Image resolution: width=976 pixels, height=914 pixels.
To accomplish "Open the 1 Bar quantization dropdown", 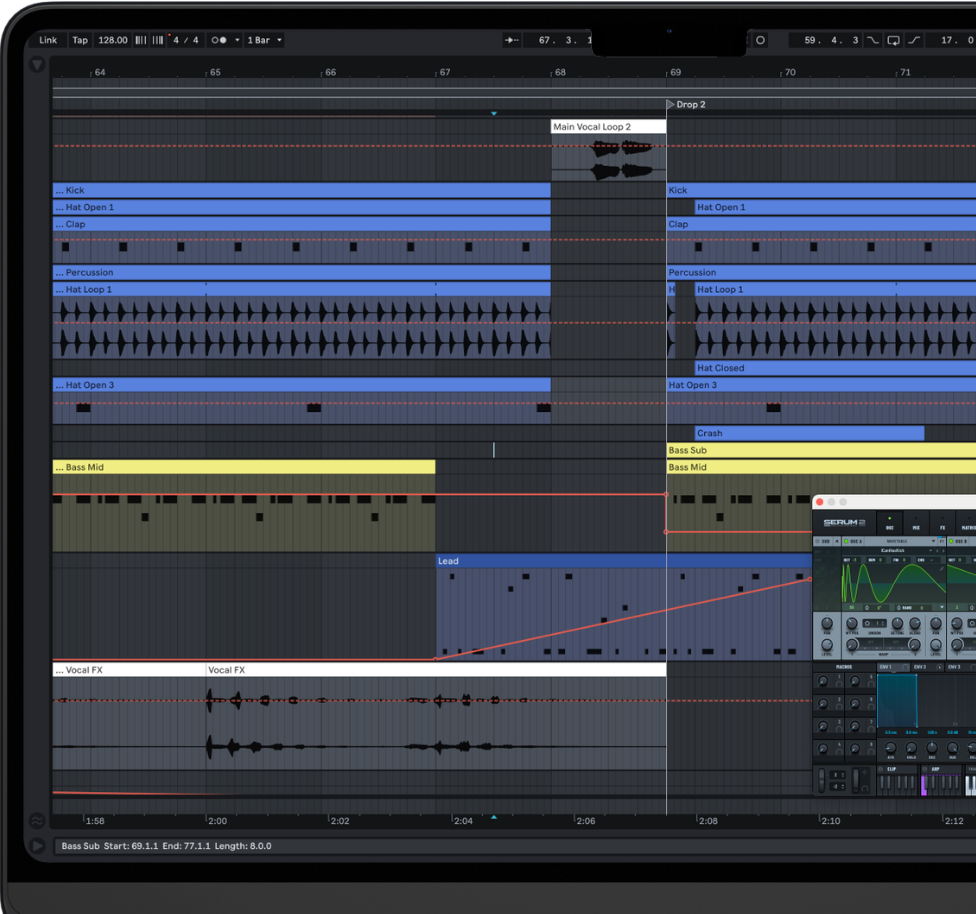I will (x=264, y=40).
